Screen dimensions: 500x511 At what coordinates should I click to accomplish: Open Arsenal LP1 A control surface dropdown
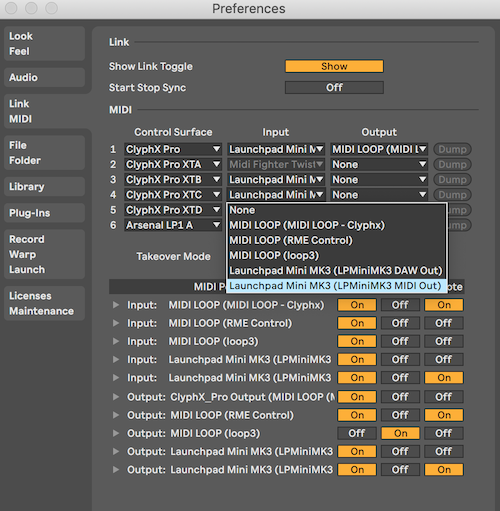click(173, 225)
